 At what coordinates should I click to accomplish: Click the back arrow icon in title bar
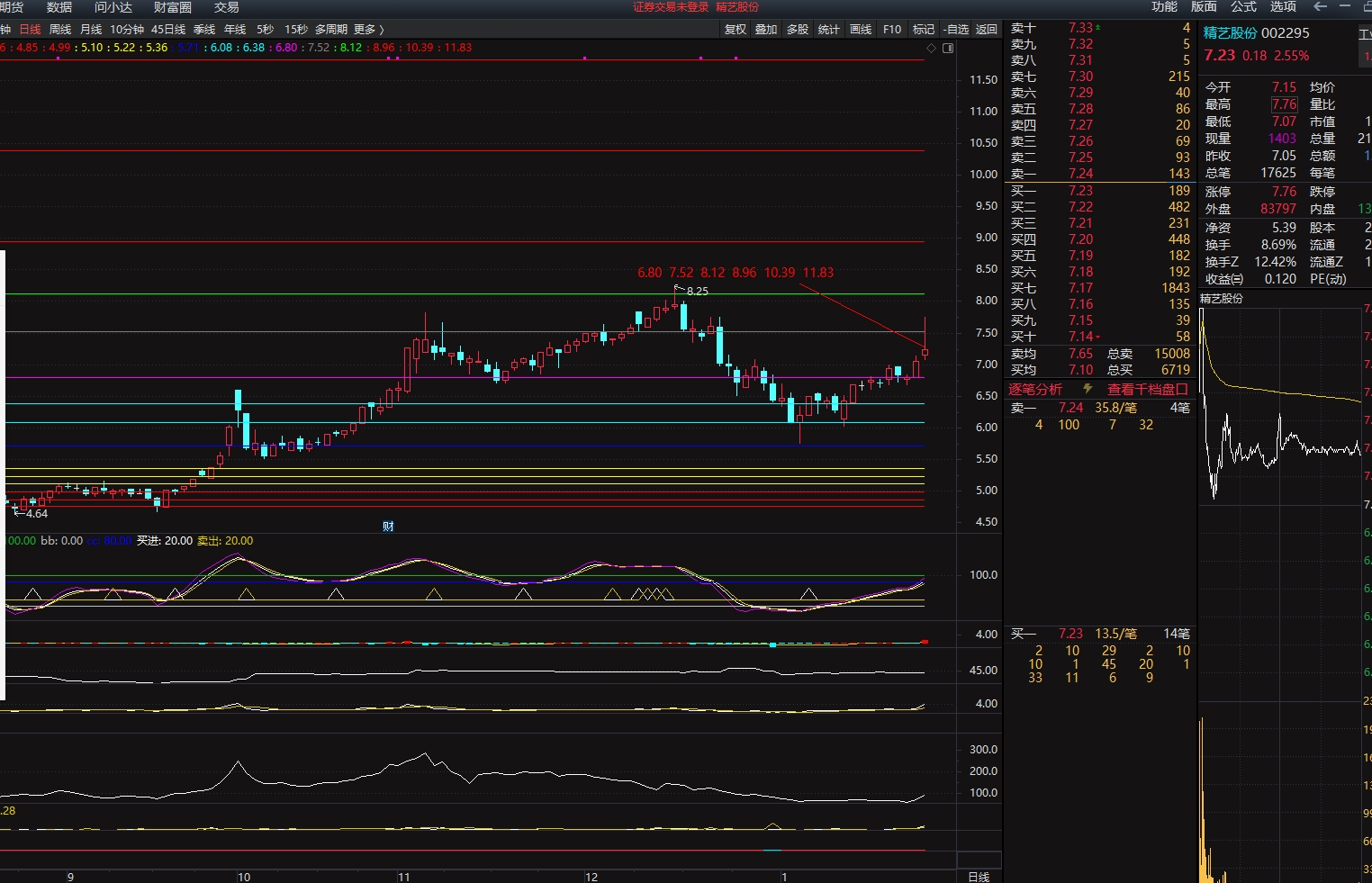tap(1321, 7)
